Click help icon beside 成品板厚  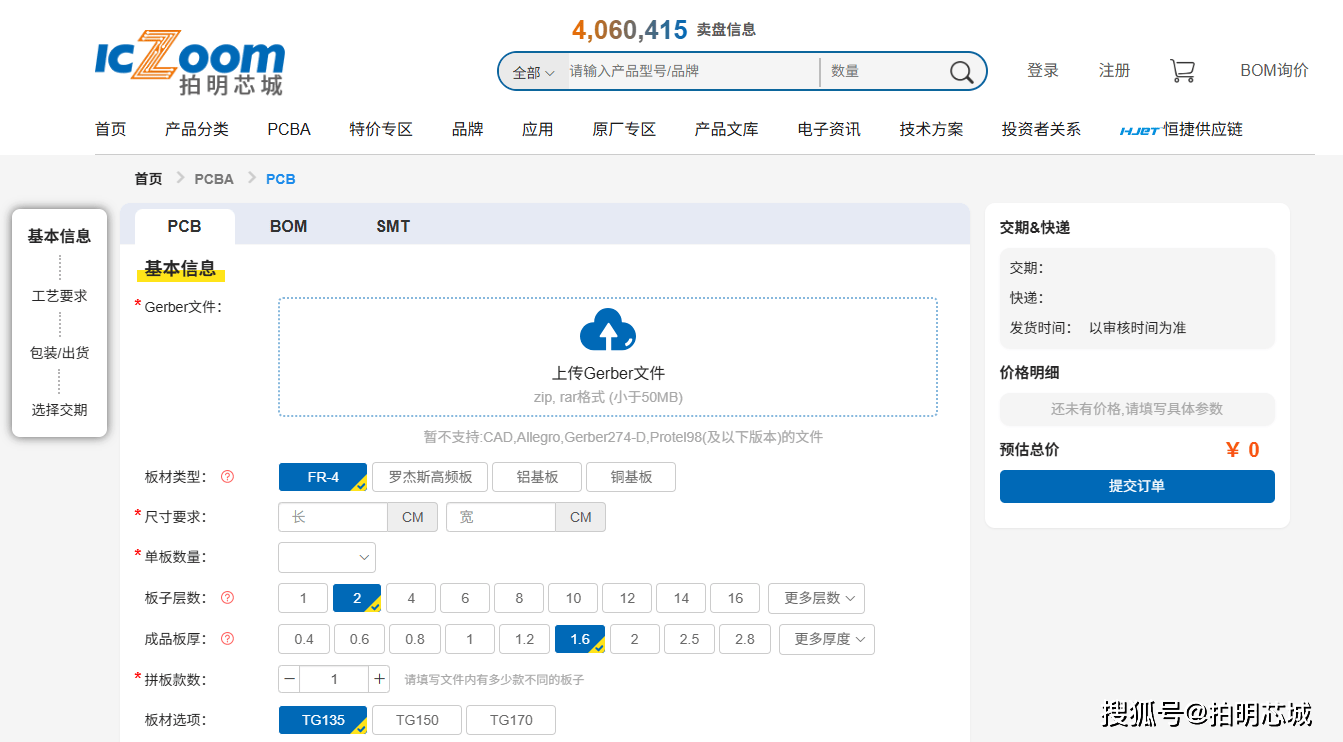pyautogui.click(x=227, y=639)
